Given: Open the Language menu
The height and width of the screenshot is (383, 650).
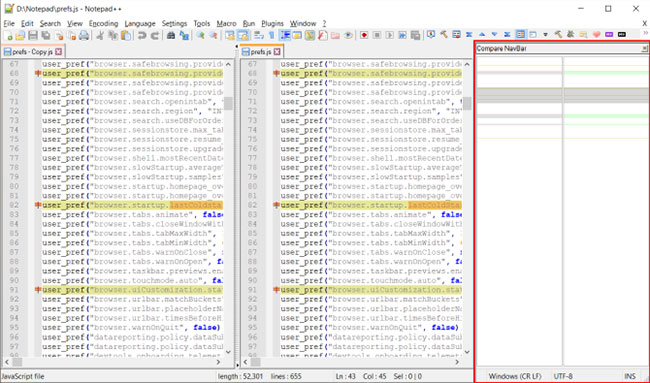Looking at the screenshot, I should [x=140, y=24].
